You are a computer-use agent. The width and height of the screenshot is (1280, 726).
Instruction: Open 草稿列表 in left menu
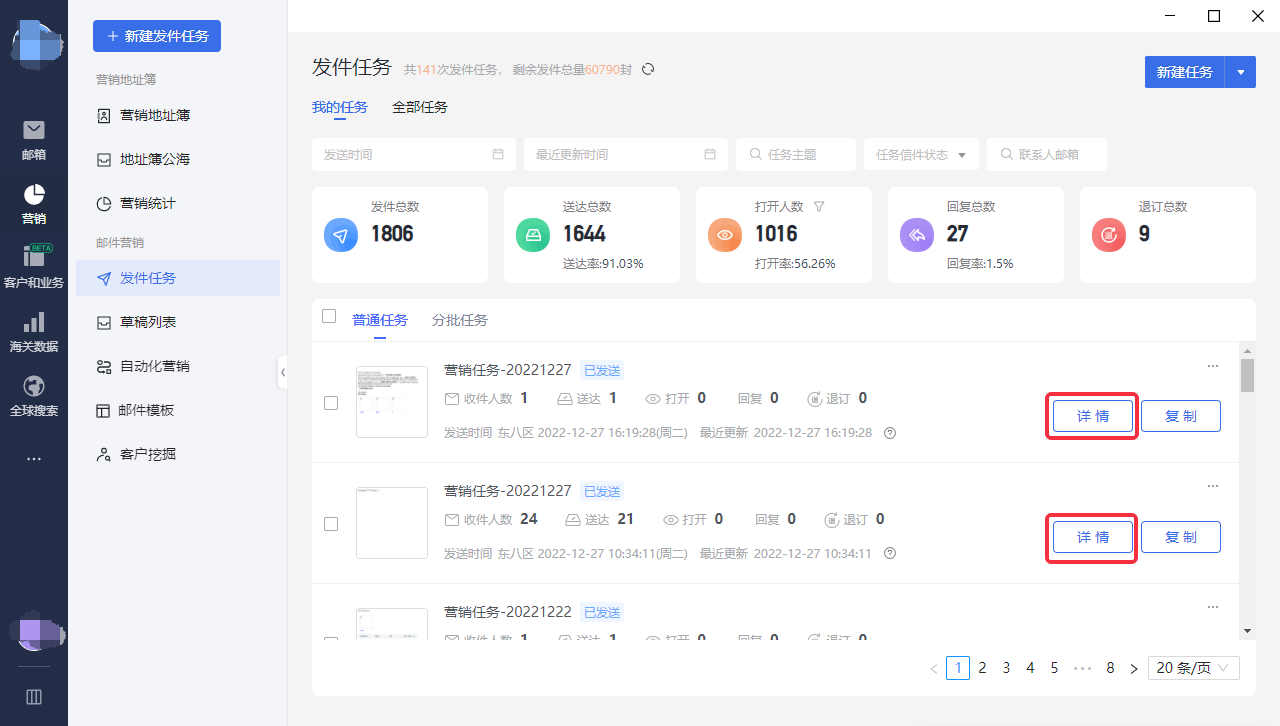[178, 322]
